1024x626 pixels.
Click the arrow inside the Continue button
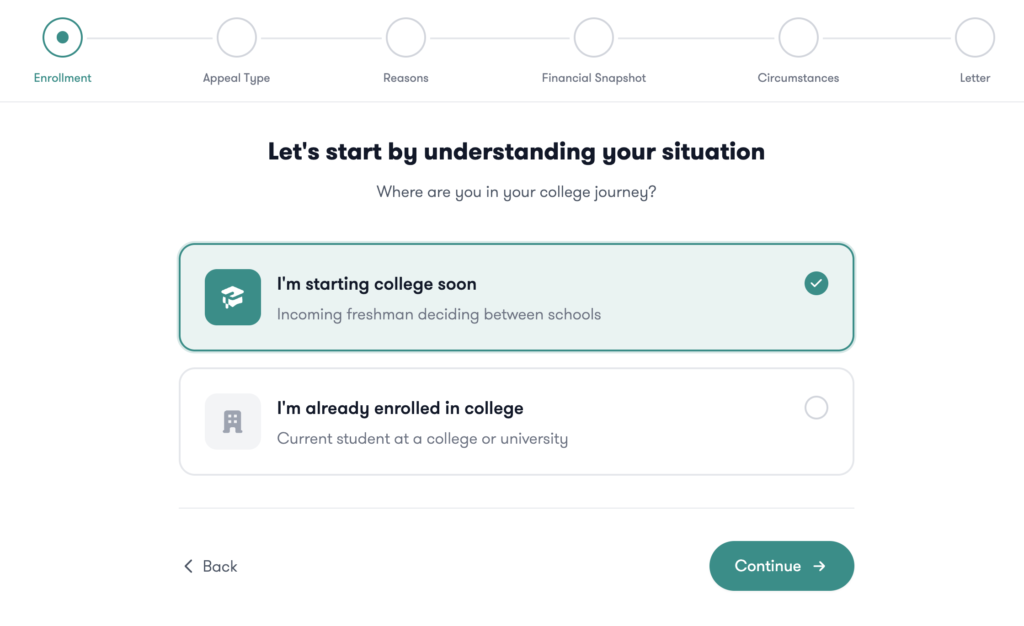tap(820, 566)
